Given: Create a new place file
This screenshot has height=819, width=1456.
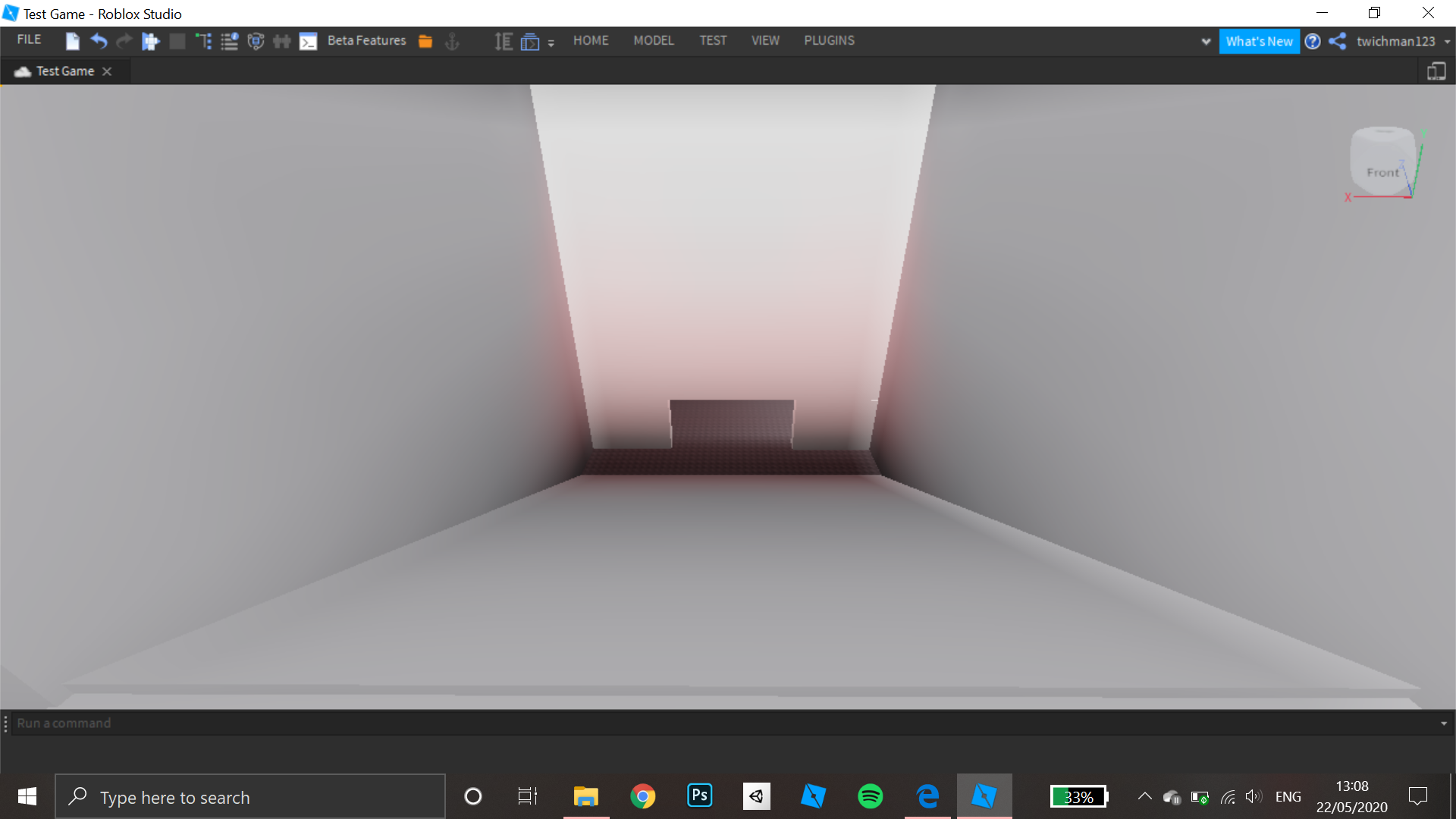Looking at the screenshot, I should tap(72, 41).
